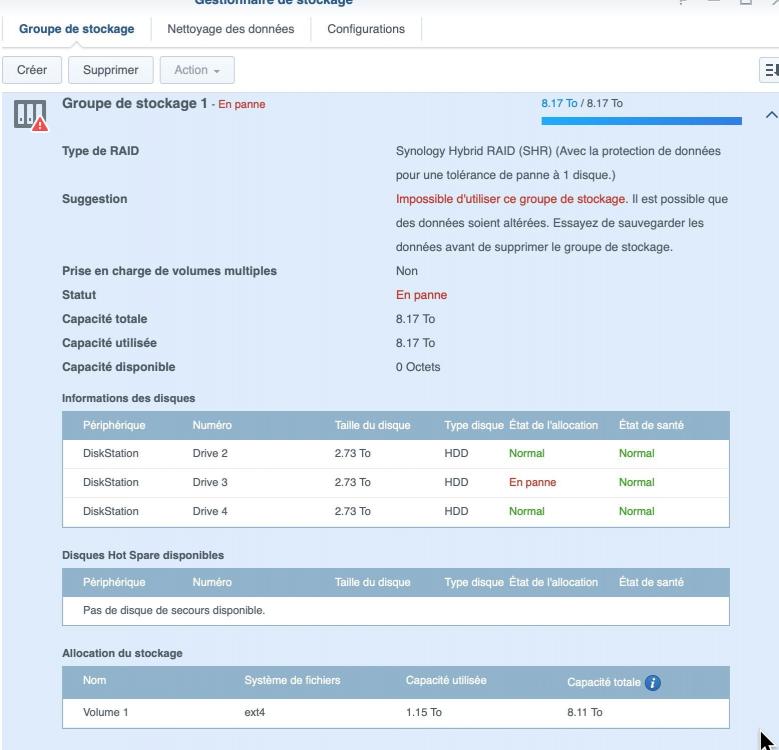Select the Drive 2 disk row

pos(395,454)
